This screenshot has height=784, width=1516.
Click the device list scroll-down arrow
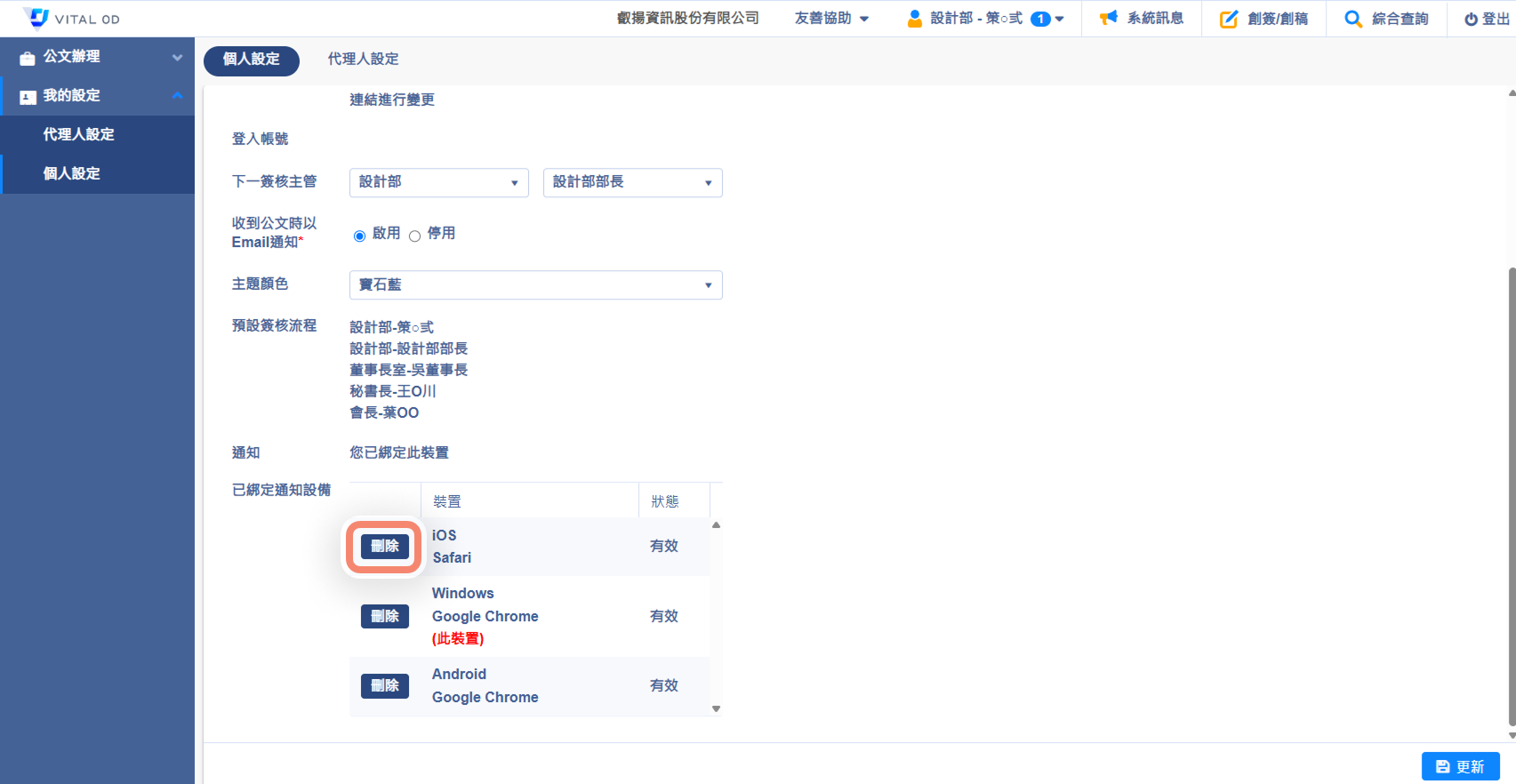pyautogui.click(x=716, y=708)
